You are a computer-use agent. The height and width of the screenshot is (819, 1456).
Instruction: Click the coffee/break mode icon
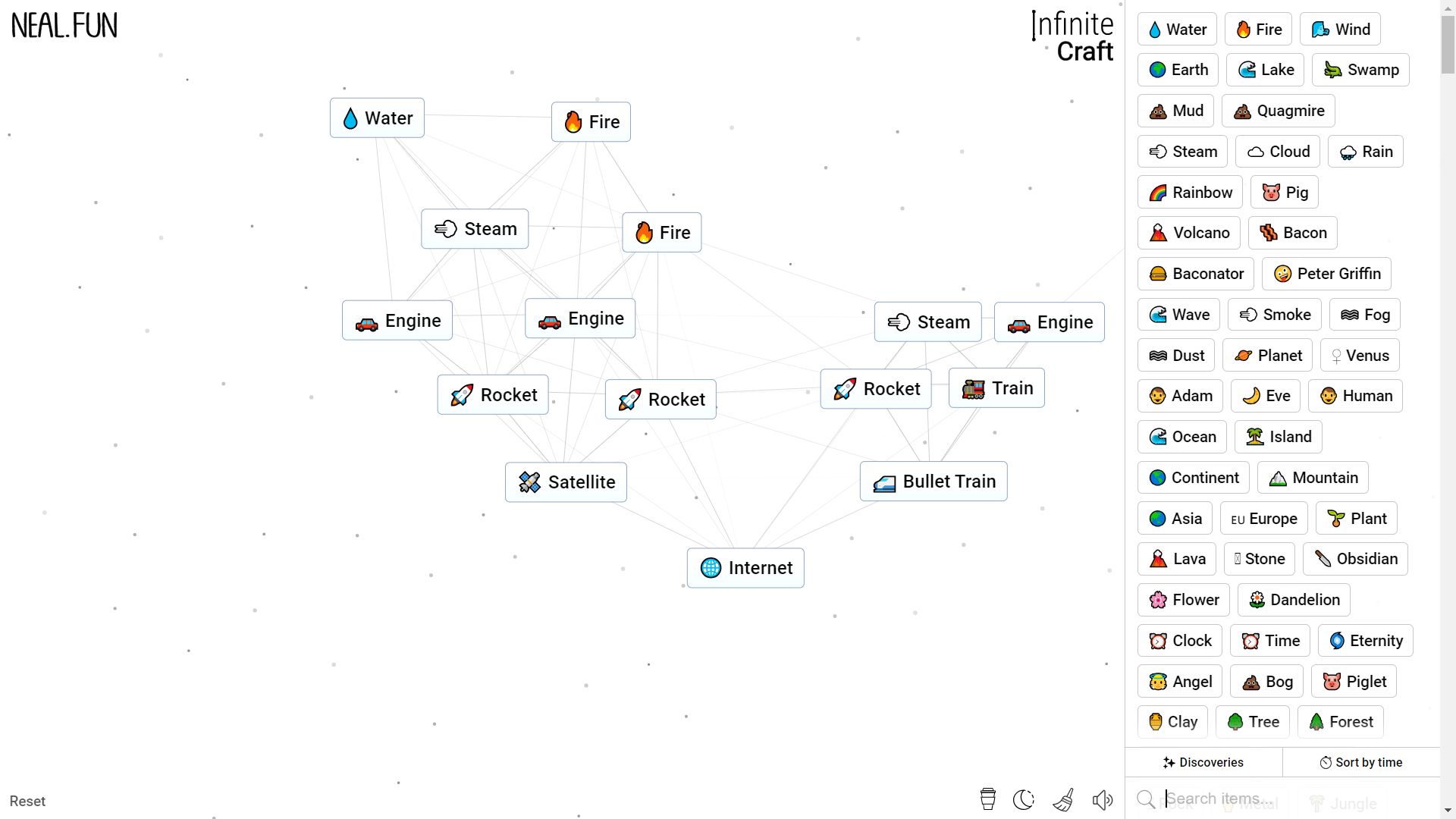987,800
